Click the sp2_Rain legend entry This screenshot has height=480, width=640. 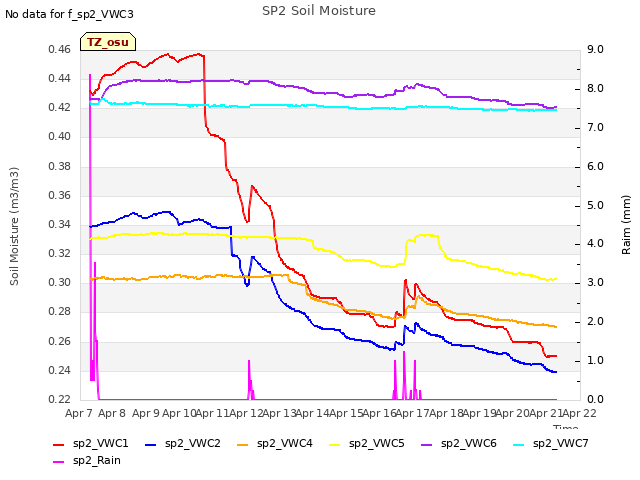click(x=87, y=461)
